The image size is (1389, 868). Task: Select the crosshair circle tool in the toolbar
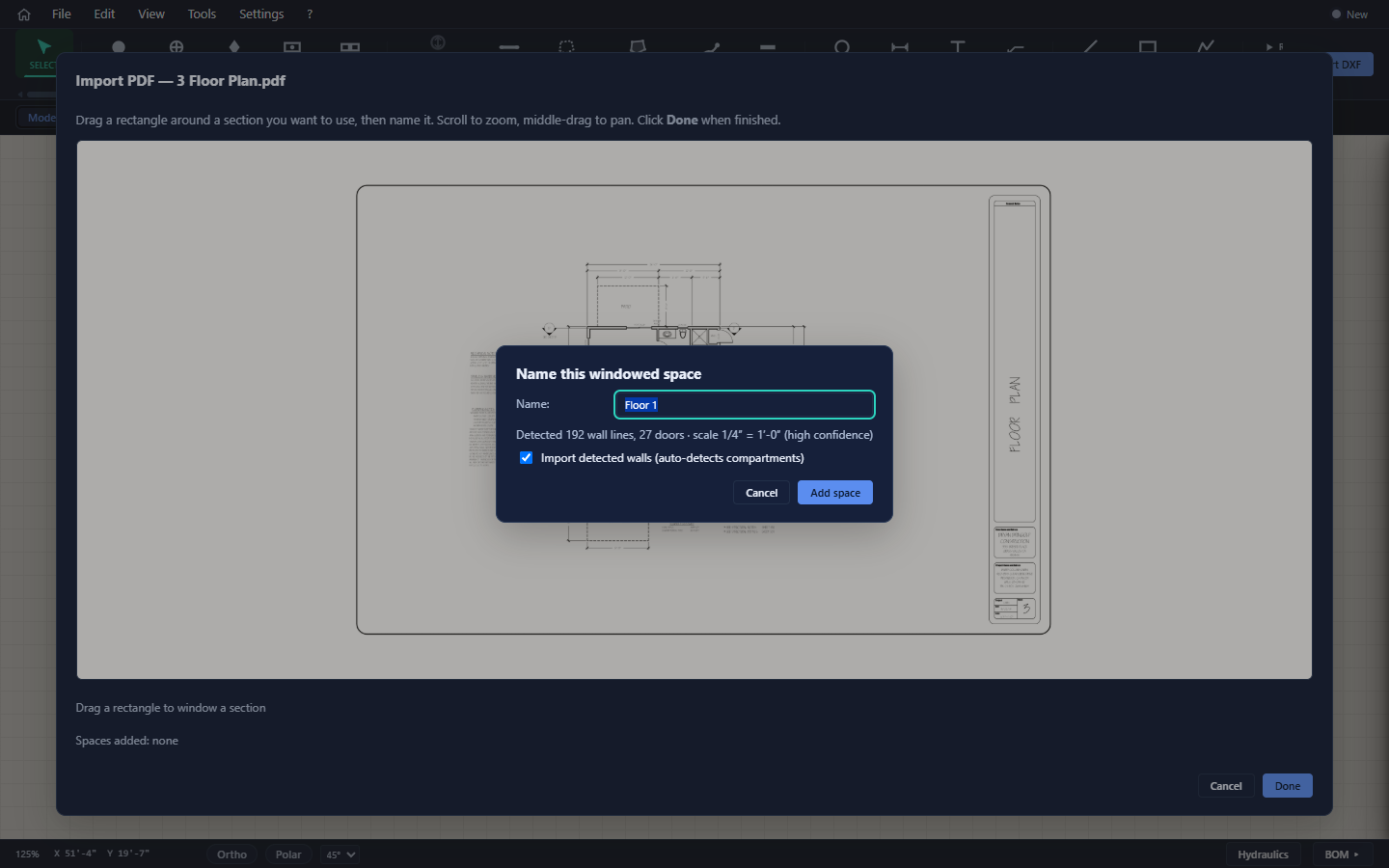click(177, 46)
